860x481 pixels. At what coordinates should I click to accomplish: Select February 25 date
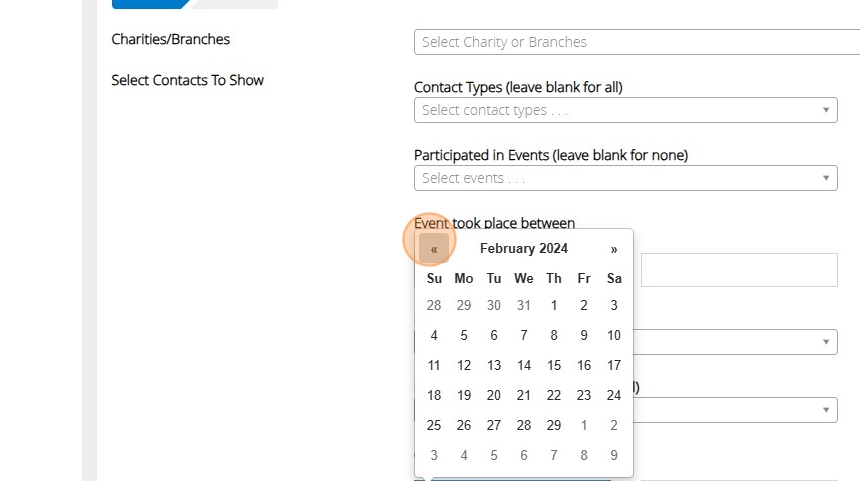click(x=434, y=425)
